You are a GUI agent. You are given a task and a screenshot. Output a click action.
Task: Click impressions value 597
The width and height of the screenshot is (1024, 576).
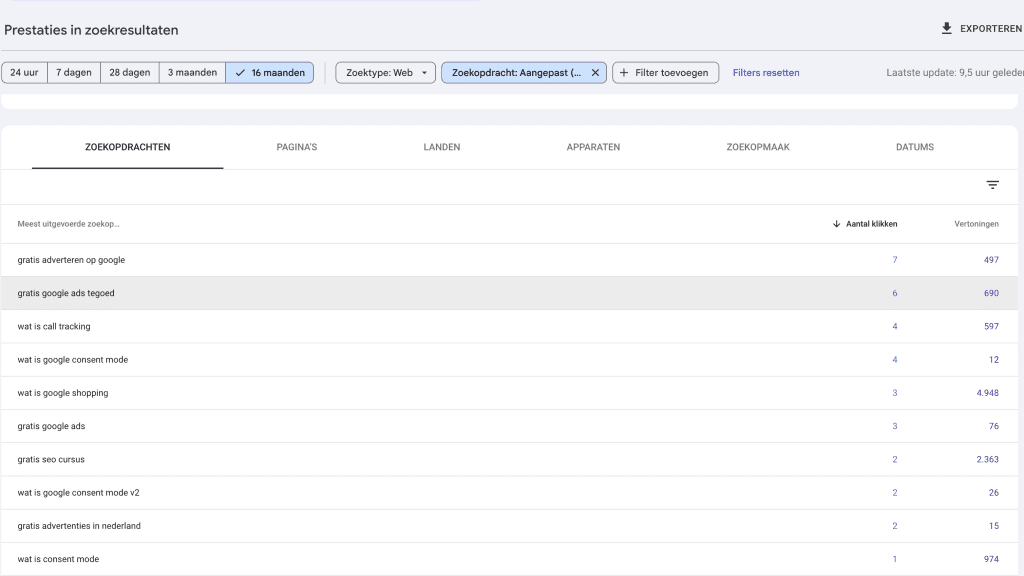pyautogui.click(x=991, y=327)
